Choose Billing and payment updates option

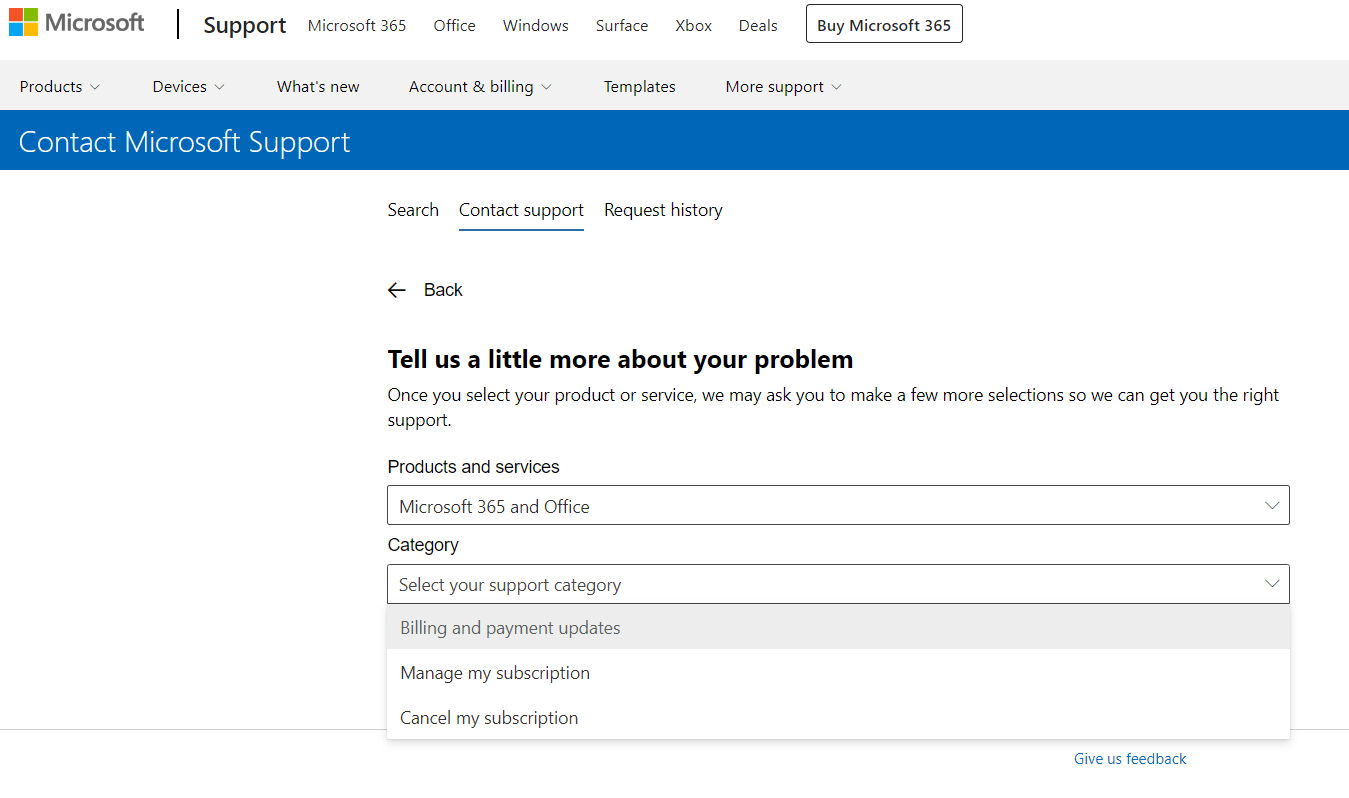838,628
